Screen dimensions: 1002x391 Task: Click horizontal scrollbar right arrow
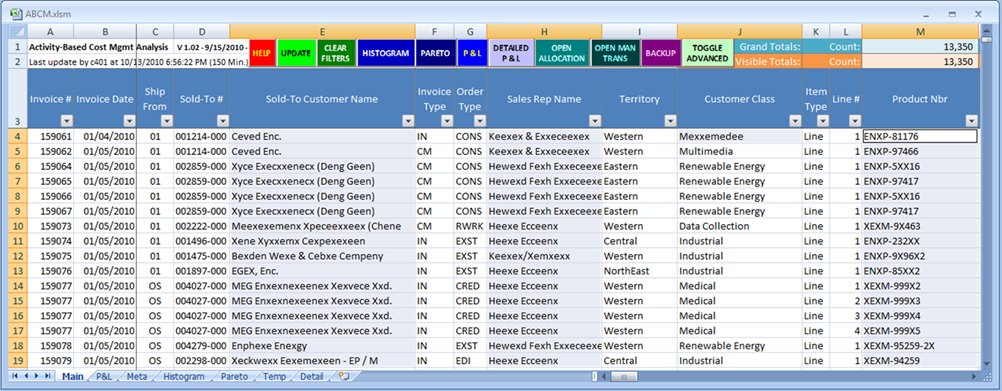[x=973, y=376]
